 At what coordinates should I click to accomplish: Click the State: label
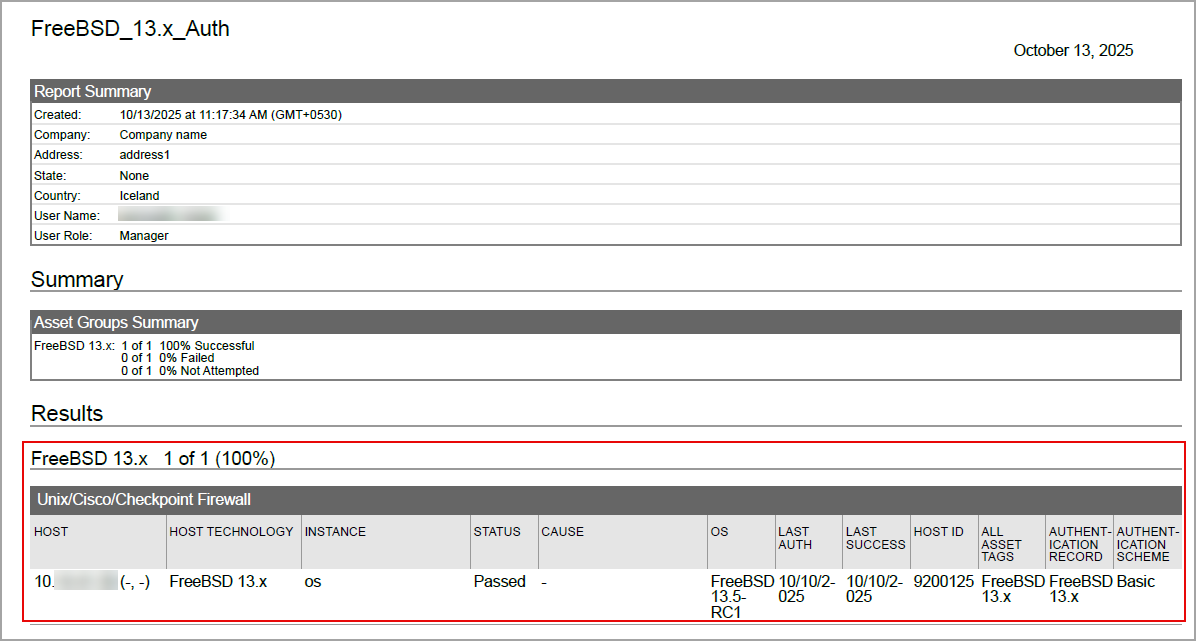pyautogui.click(x=50, y=176)
